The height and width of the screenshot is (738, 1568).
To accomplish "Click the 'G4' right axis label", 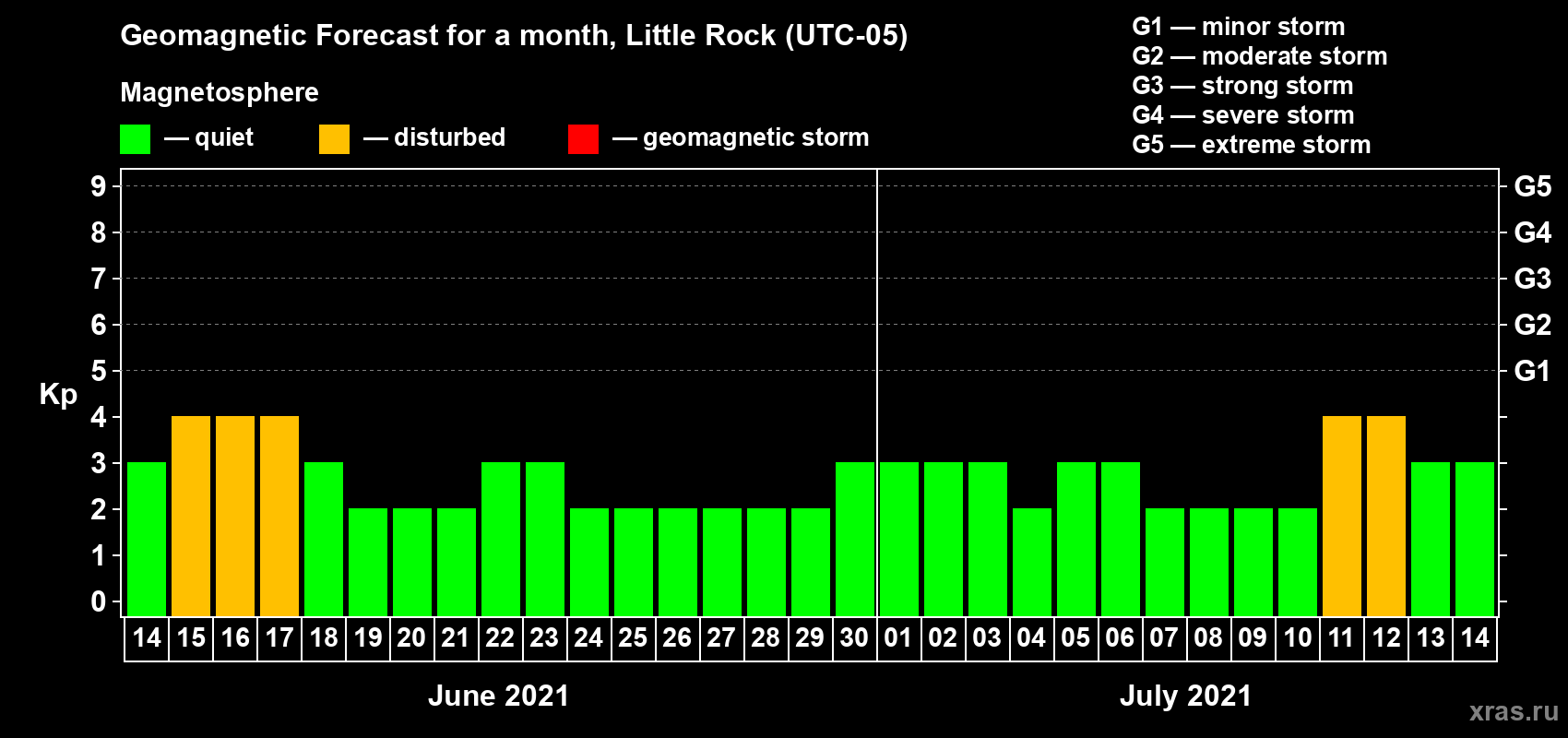I will [1533, 232].
